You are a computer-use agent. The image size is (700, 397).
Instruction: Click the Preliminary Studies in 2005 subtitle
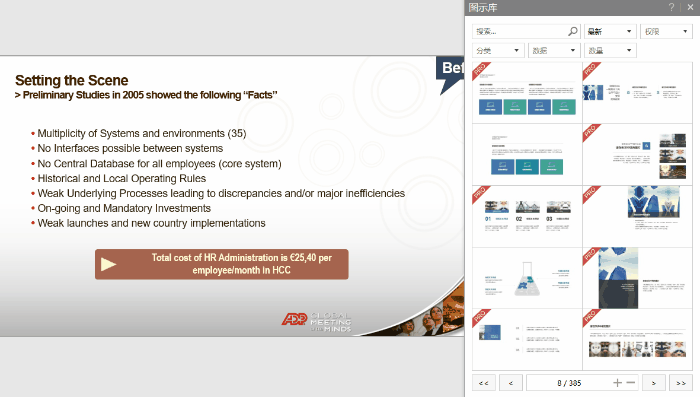146,95
